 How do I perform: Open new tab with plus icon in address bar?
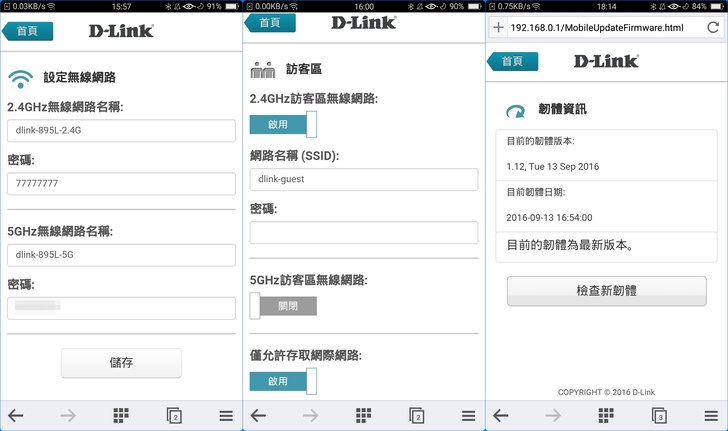click(x=498, y=27)
